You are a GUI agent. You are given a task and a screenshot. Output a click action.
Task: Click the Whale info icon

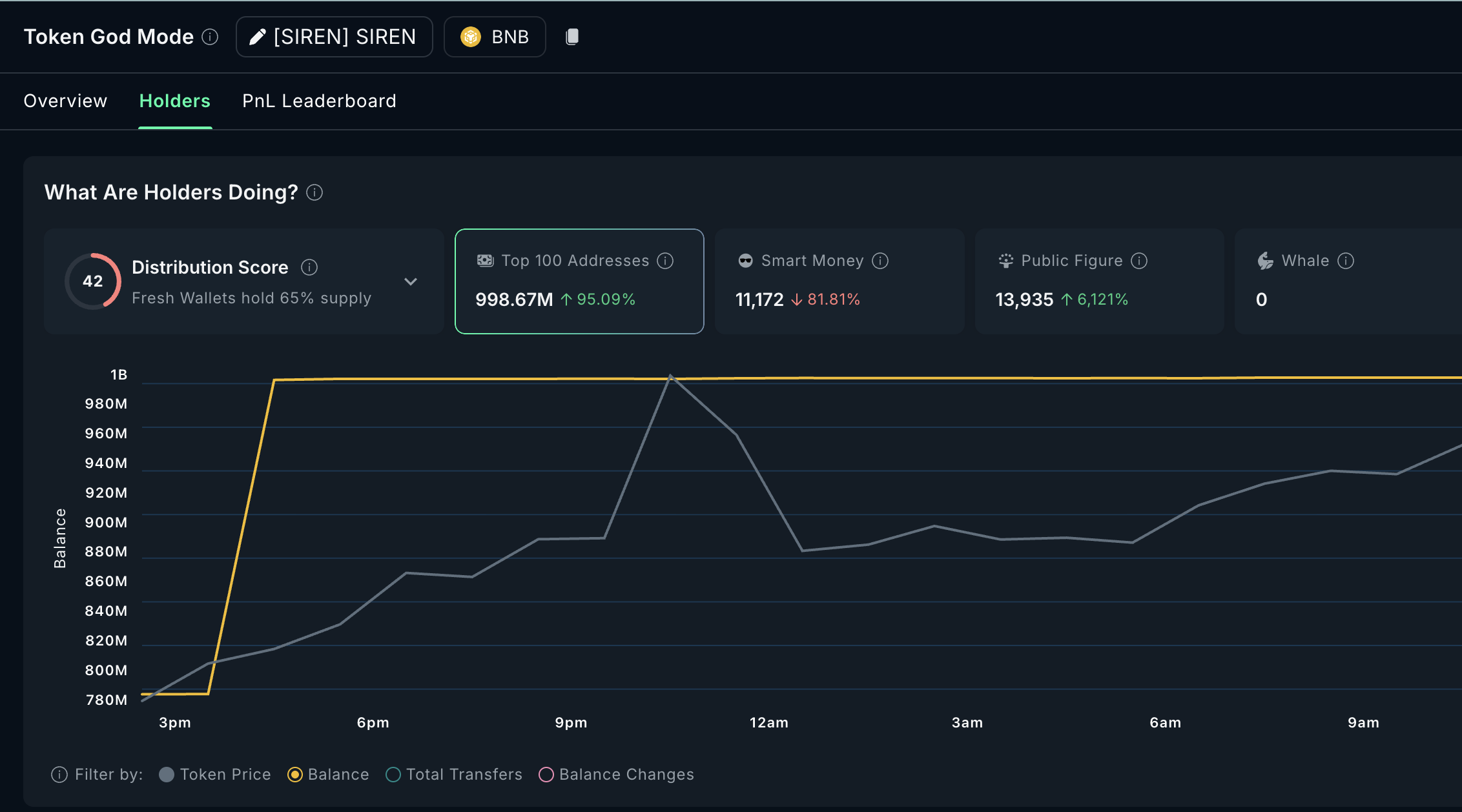1346,261
